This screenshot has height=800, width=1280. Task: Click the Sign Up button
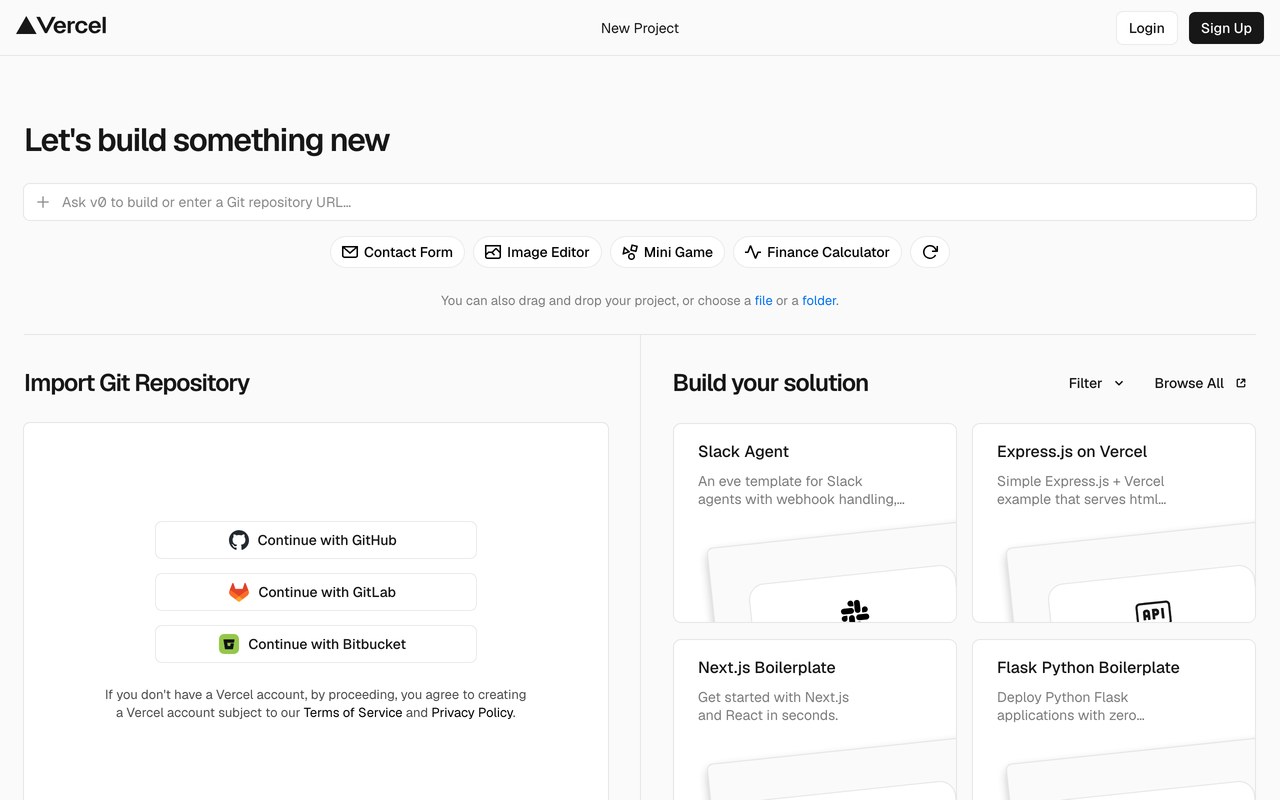1226,28
